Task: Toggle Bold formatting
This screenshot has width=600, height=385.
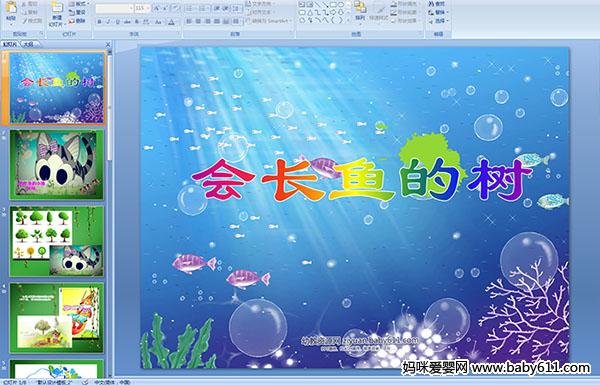Action: coord(100,22)
